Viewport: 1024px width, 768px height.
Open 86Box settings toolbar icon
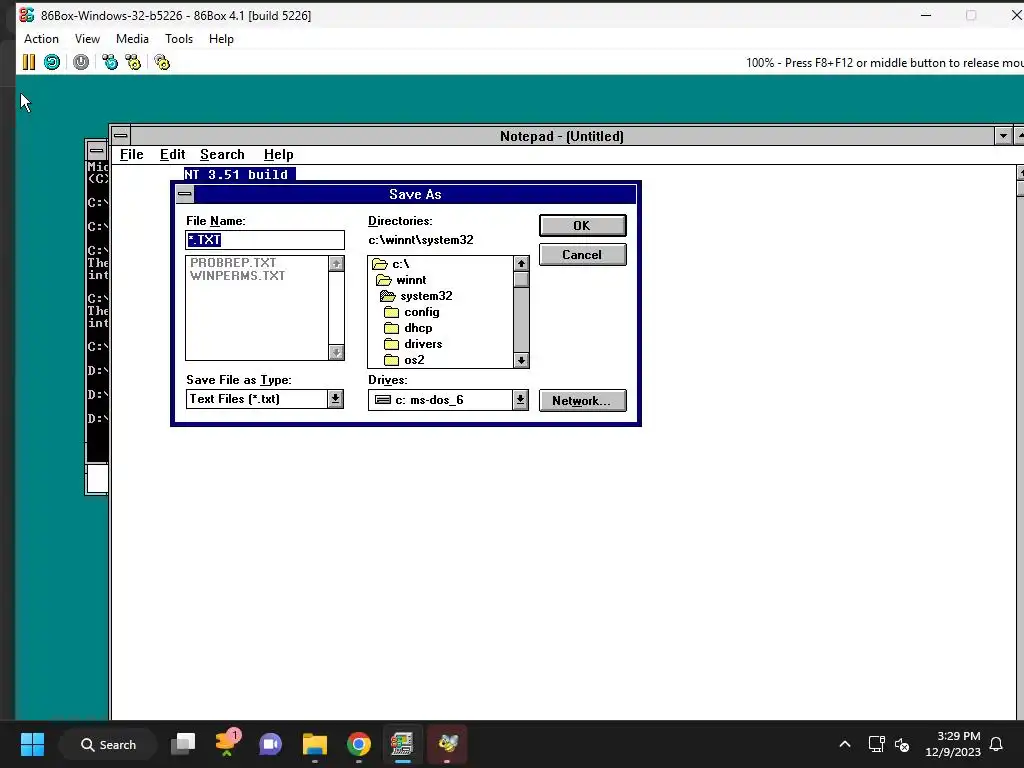click(x=162, y=62)
